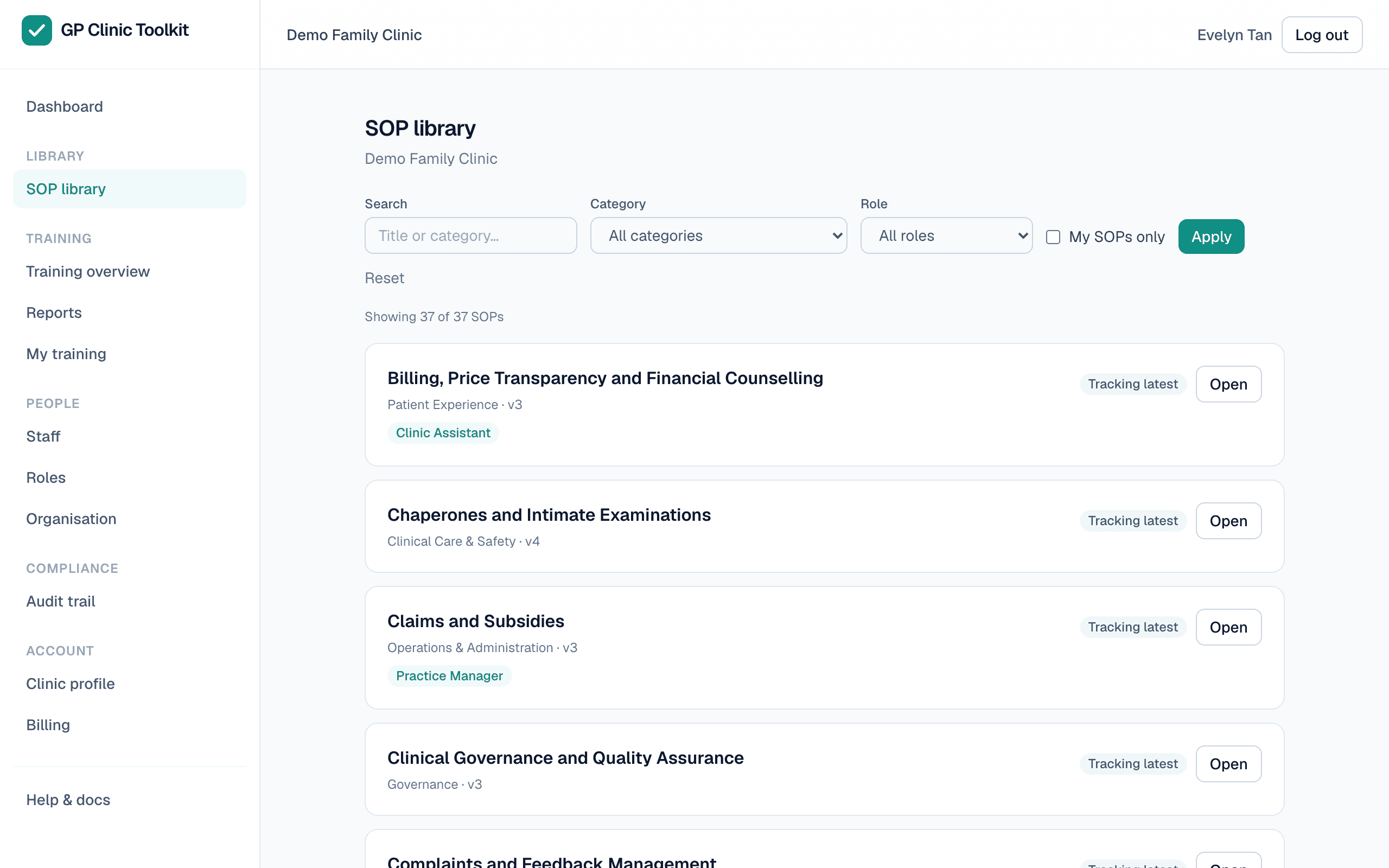
Task: Select SOP library in the sidebar
Action: click(x=130, y=189)
